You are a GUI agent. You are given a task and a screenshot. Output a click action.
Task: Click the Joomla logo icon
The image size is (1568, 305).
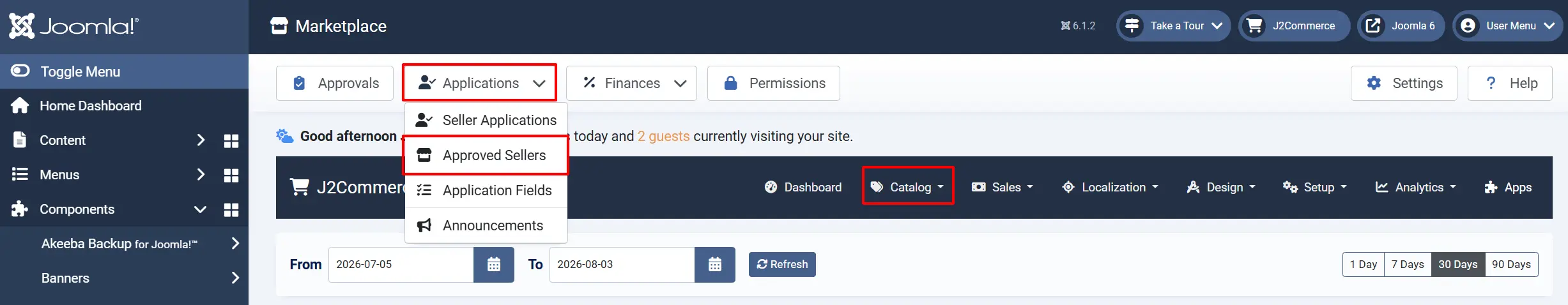click(22, 26)
